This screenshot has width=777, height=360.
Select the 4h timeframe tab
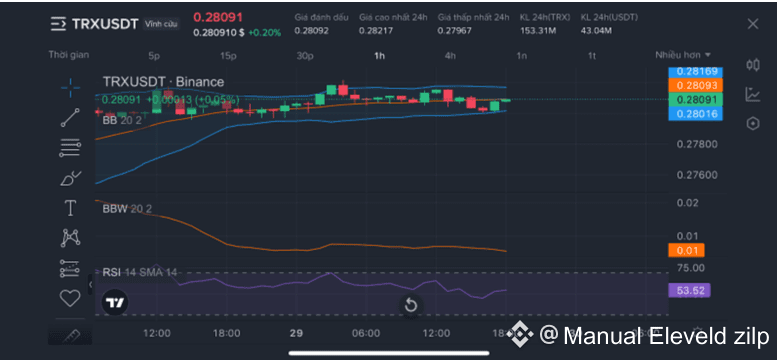tap(450, 56)
